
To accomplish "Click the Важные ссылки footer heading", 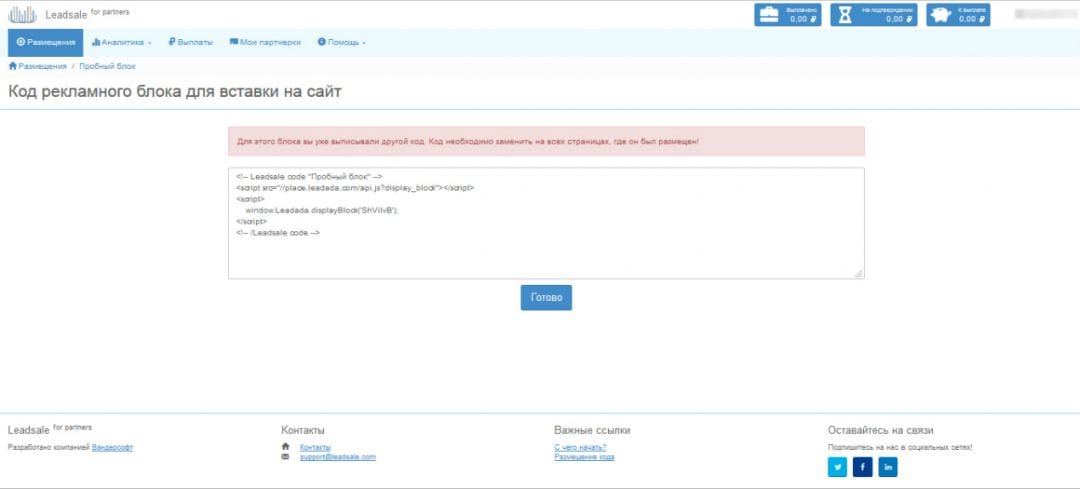I will 592,430.
